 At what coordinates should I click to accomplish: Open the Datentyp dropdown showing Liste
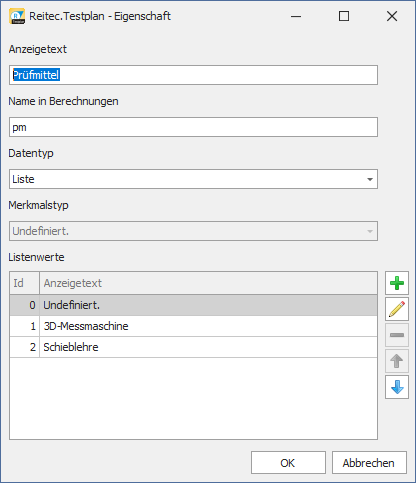[193, 179]
